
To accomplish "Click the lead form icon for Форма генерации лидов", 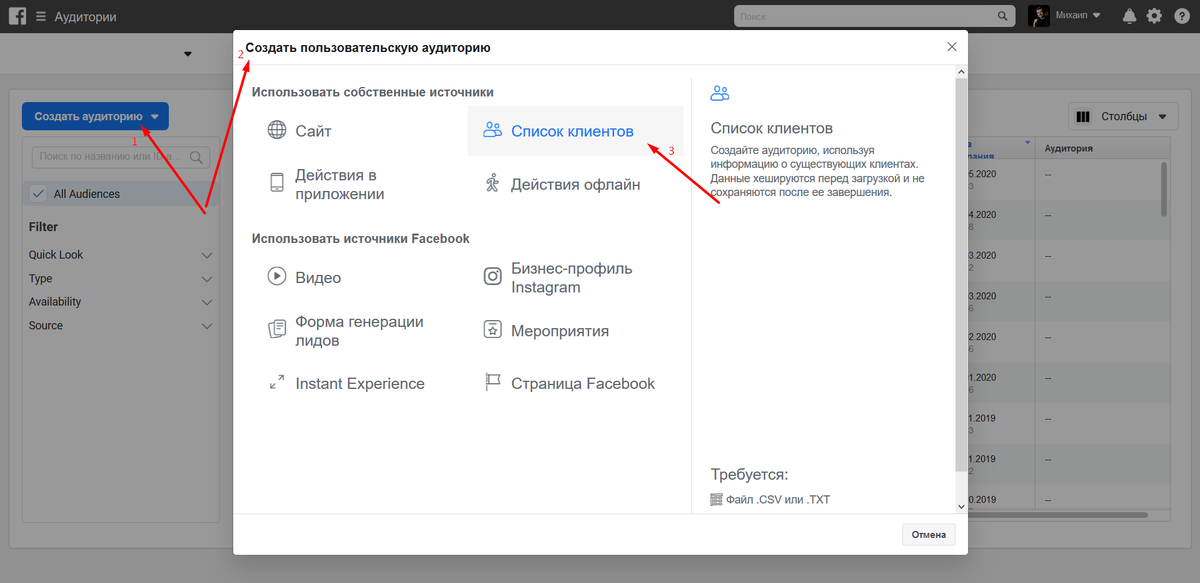I will (x=277, y=328).
